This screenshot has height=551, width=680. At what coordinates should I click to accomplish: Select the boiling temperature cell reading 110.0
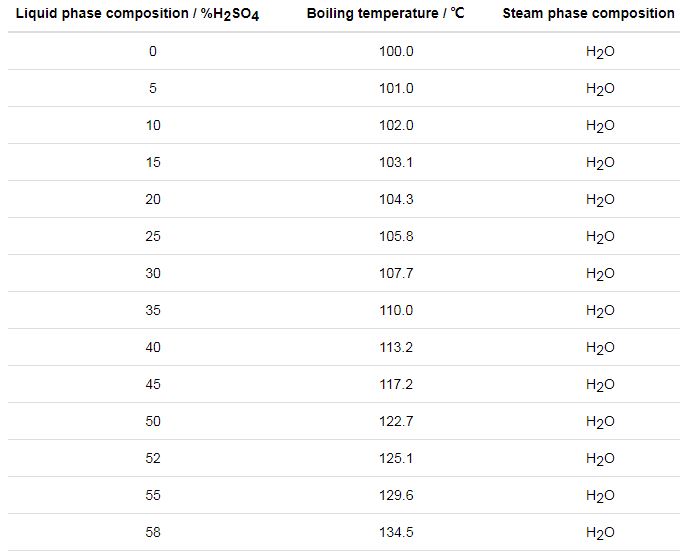[x=396, y=311]
